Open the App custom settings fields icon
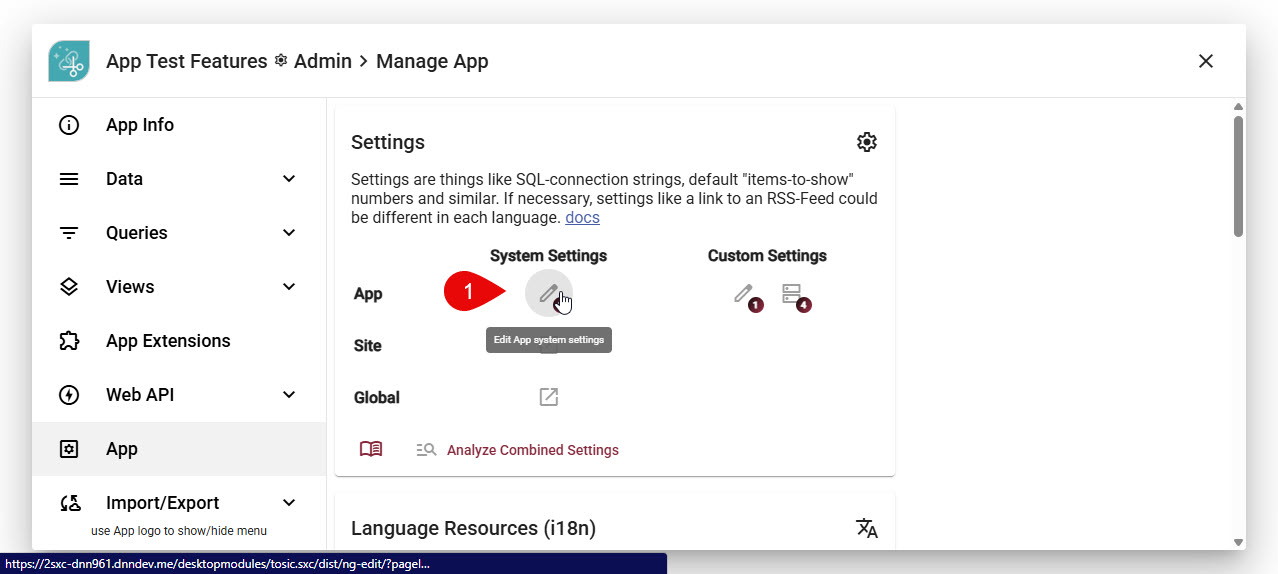Viewport: 1278px width, 574px height. coord(792,293)
